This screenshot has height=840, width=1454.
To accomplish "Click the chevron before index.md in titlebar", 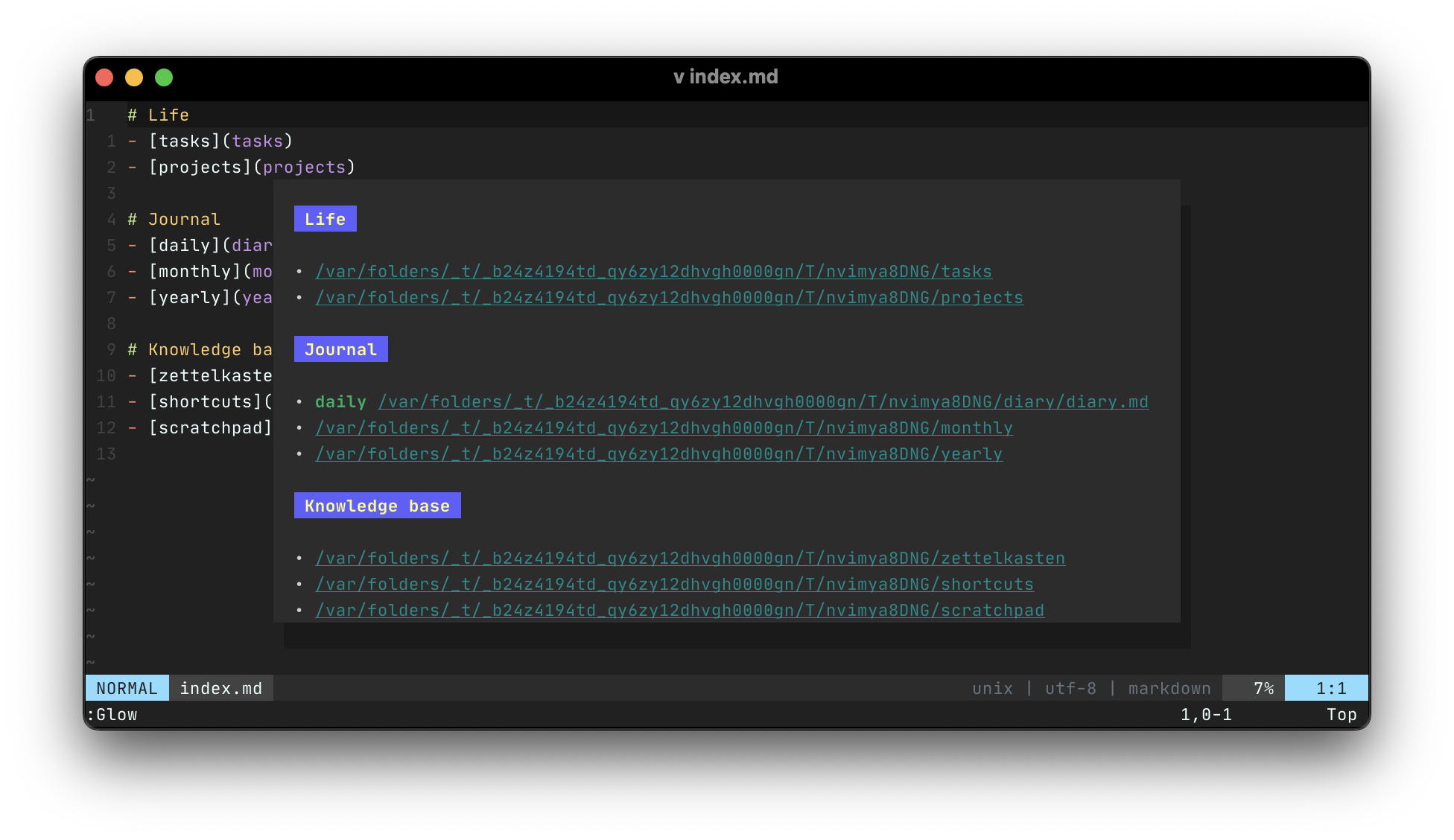I will 679,77.
